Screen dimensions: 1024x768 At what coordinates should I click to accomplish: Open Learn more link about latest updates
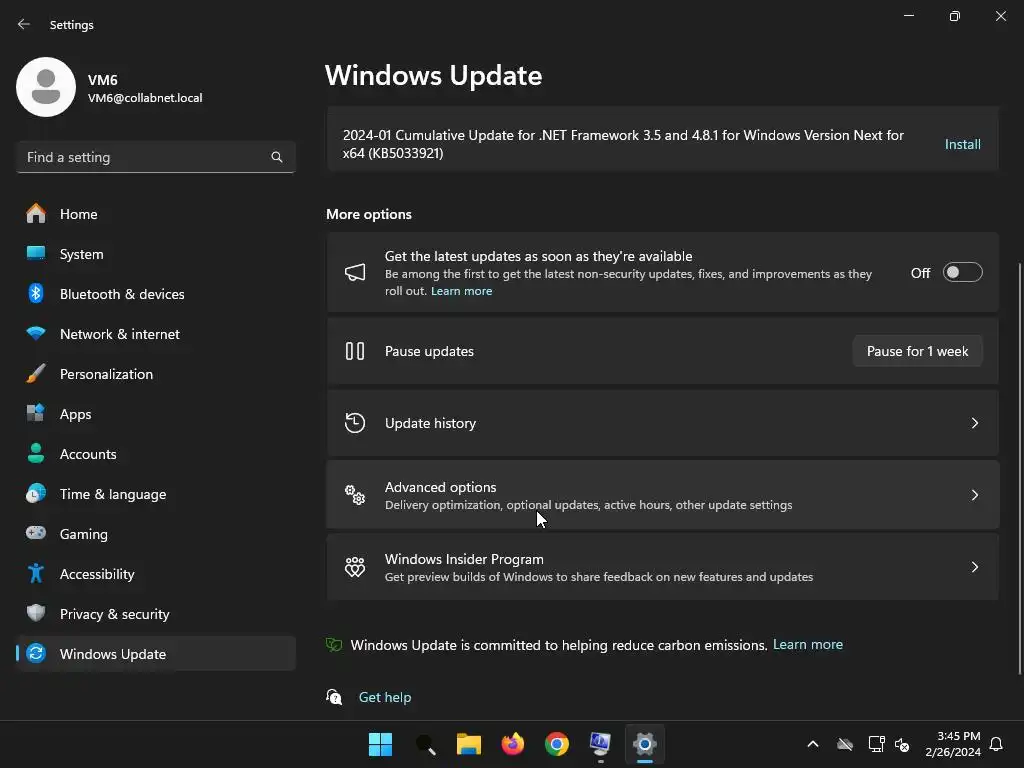click(461, 291)
